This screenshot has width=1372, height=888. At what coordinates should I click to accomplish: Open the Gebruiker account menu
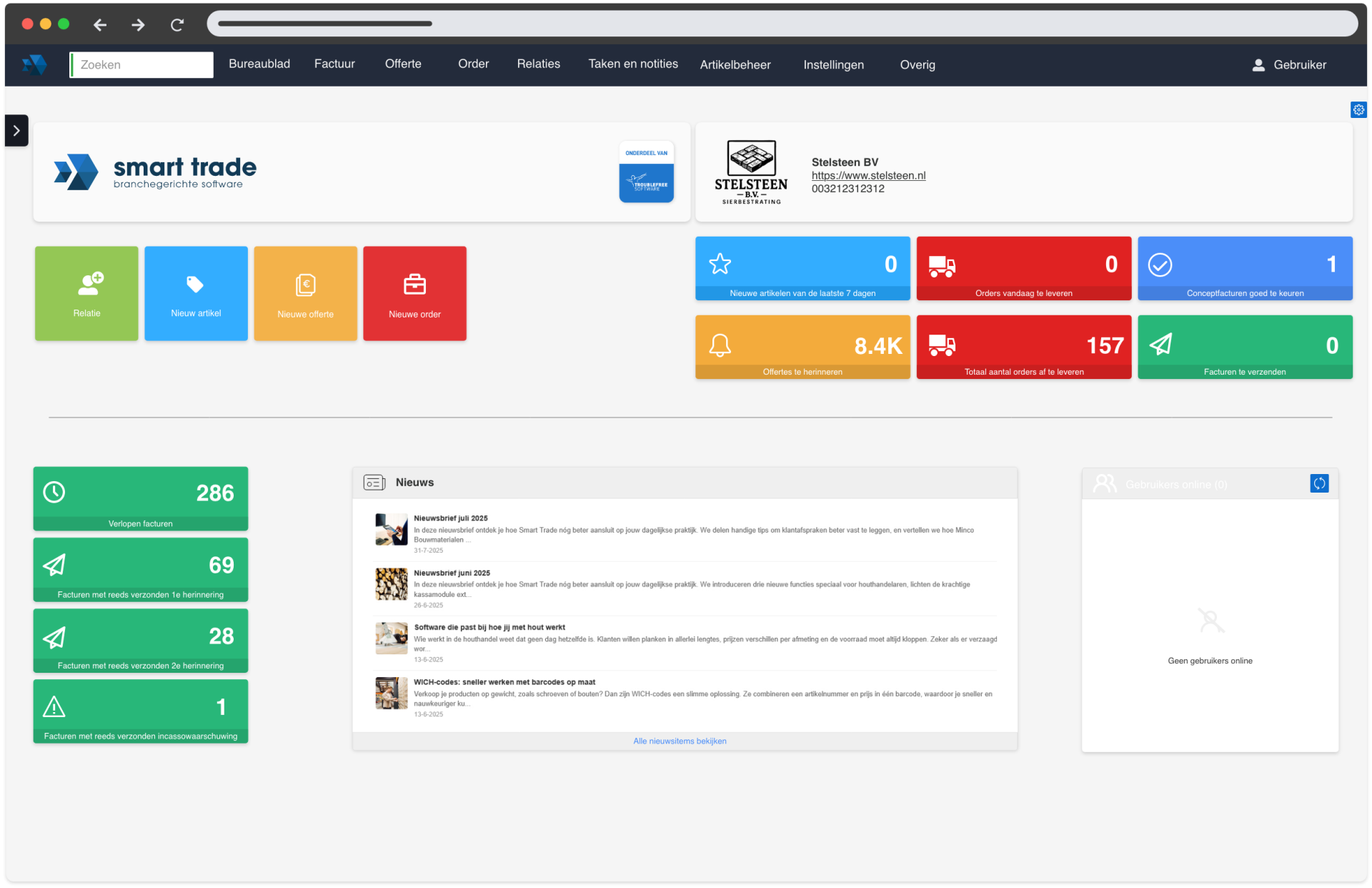coord(1290,65)
